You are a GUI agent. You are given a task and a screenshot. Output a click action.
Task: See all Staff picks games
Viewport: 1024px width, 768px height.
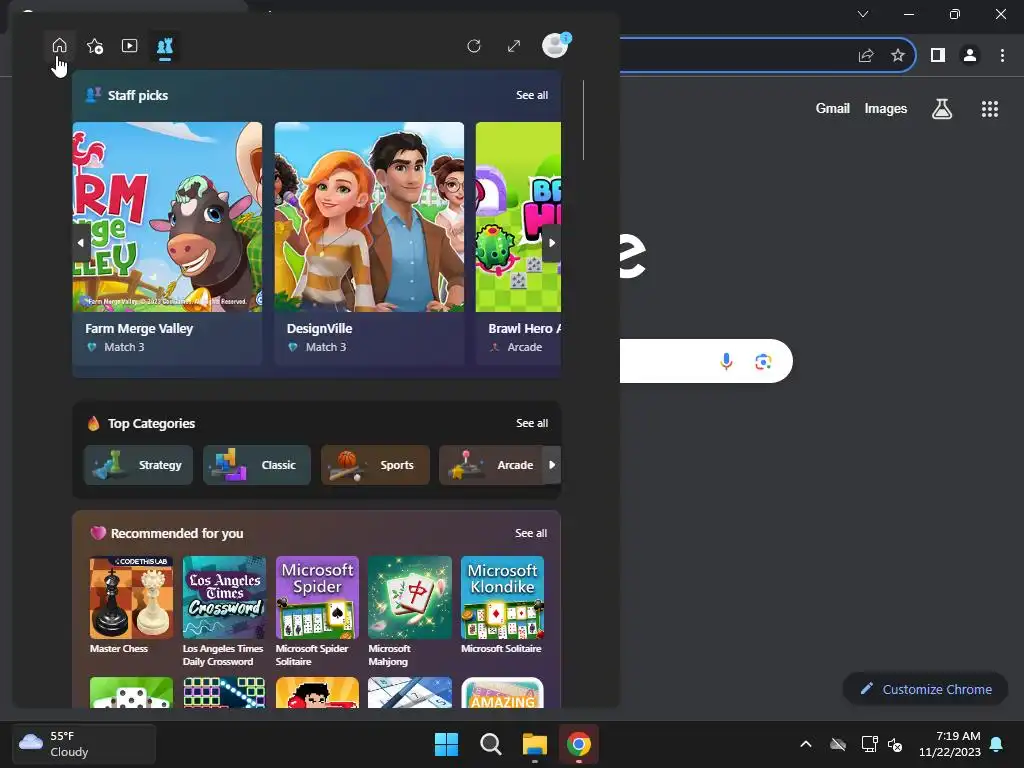click(x=532, y=95)
